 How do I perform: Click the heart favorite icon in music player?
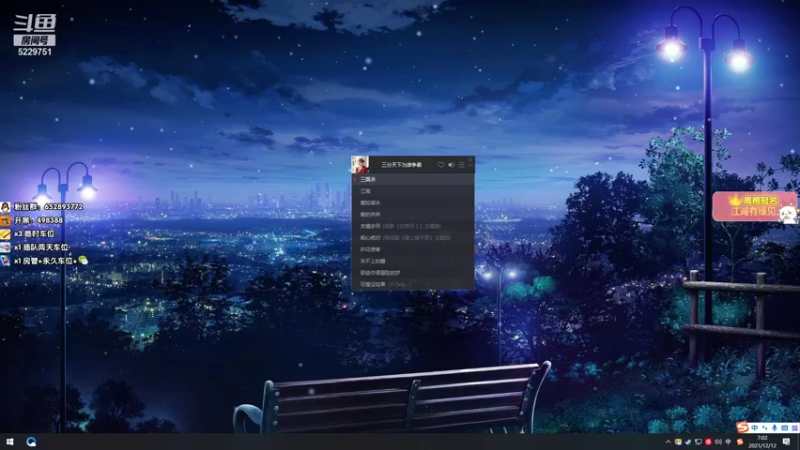[x=441, y=165]
